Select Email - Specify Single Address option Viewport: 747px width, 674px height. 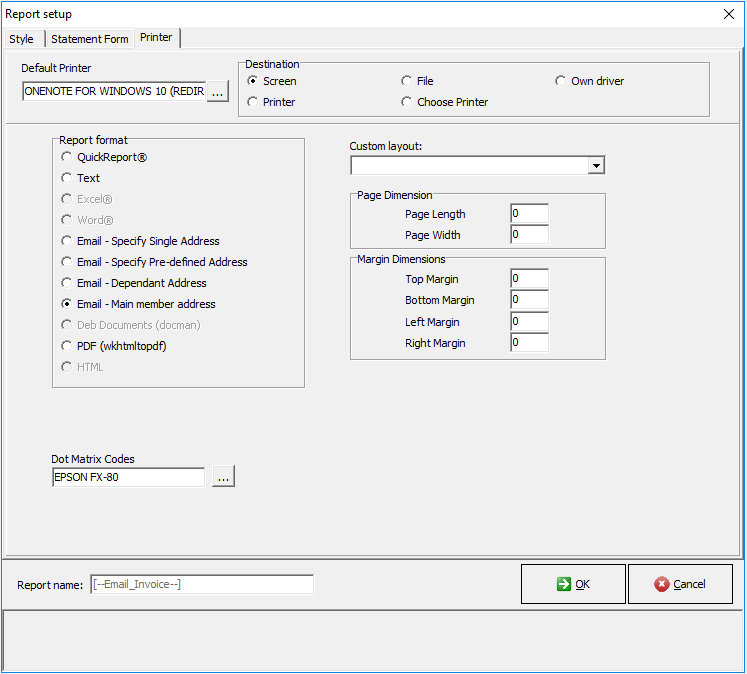67,241
